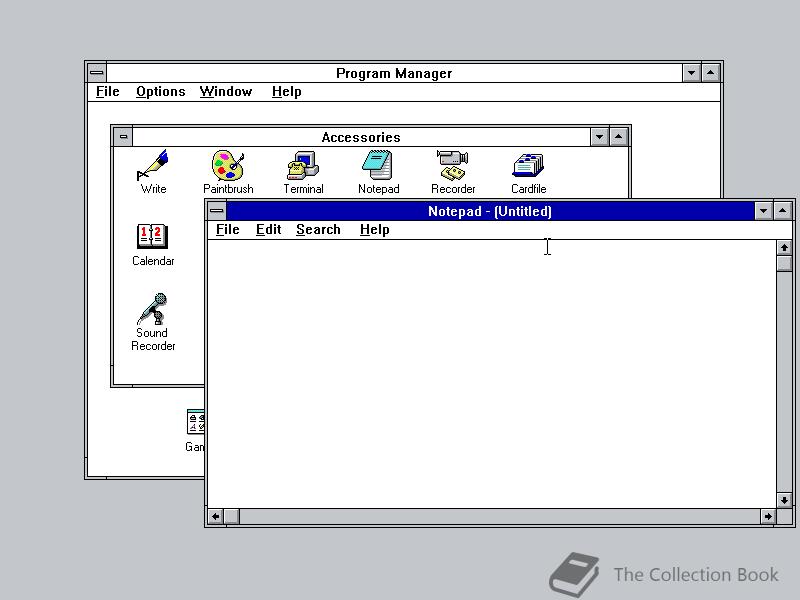Screen dimensions: 800x600
Task: Open the Write accessory icon
Action: point(153,165)
